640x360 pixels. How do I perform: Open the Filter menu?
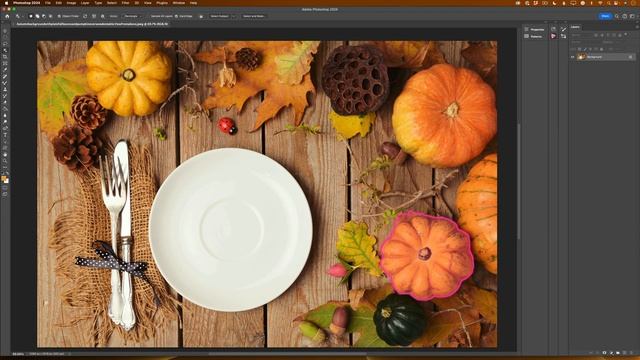(x=125, y=3)
